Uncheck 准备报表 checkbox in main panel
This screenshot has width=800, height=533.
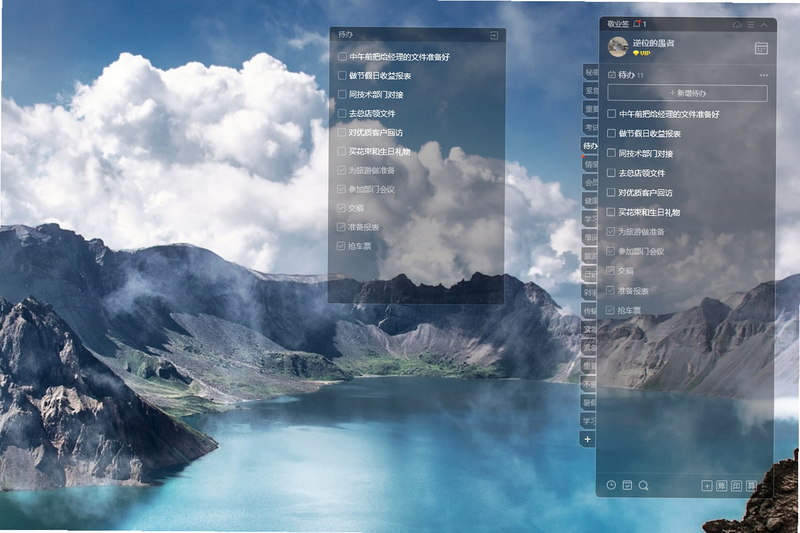610,290
